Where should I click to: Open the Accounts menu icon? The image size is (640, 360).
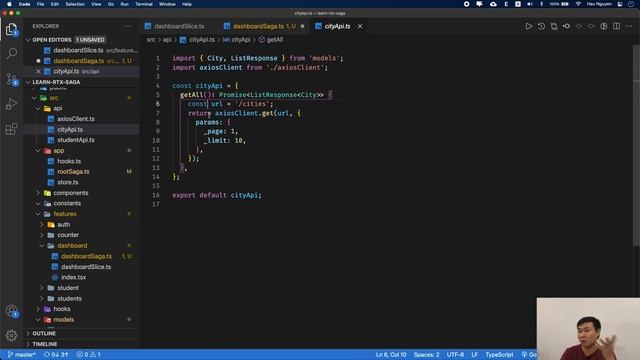click(11, 311)
